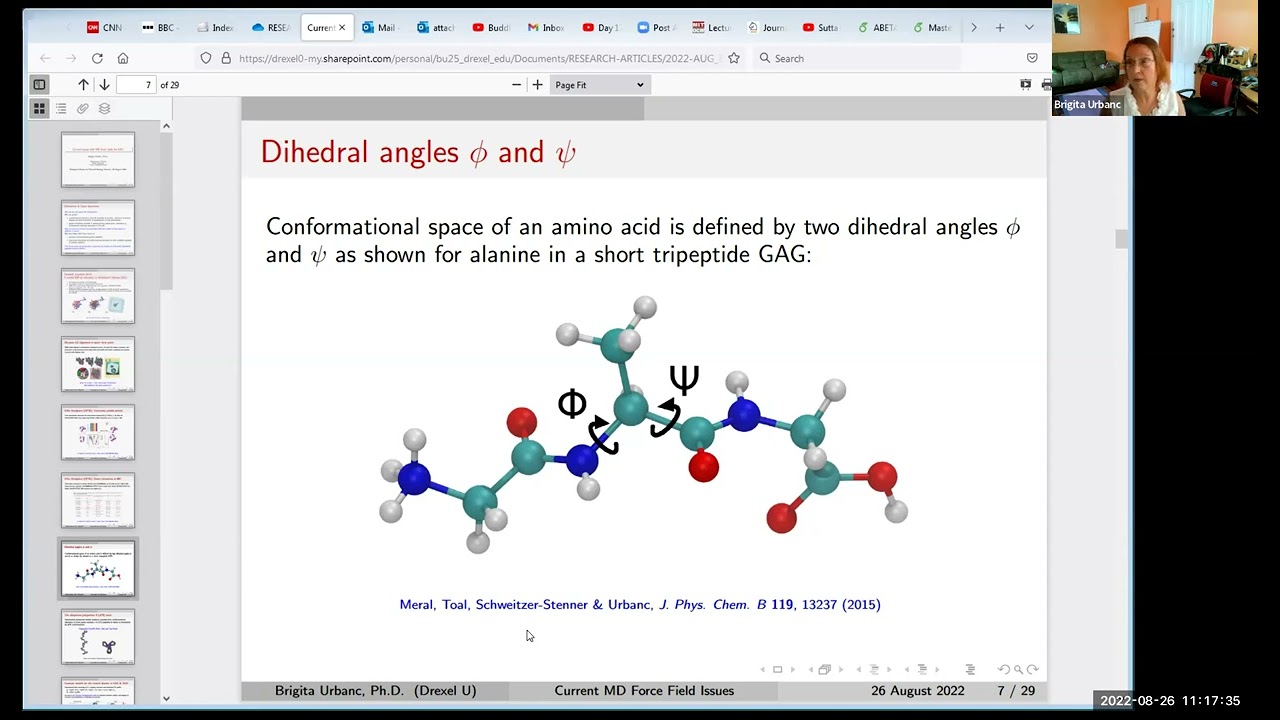Click Beamer frame stack icon
Viewport: 1280px width, 720px height.
click(824, 669)
